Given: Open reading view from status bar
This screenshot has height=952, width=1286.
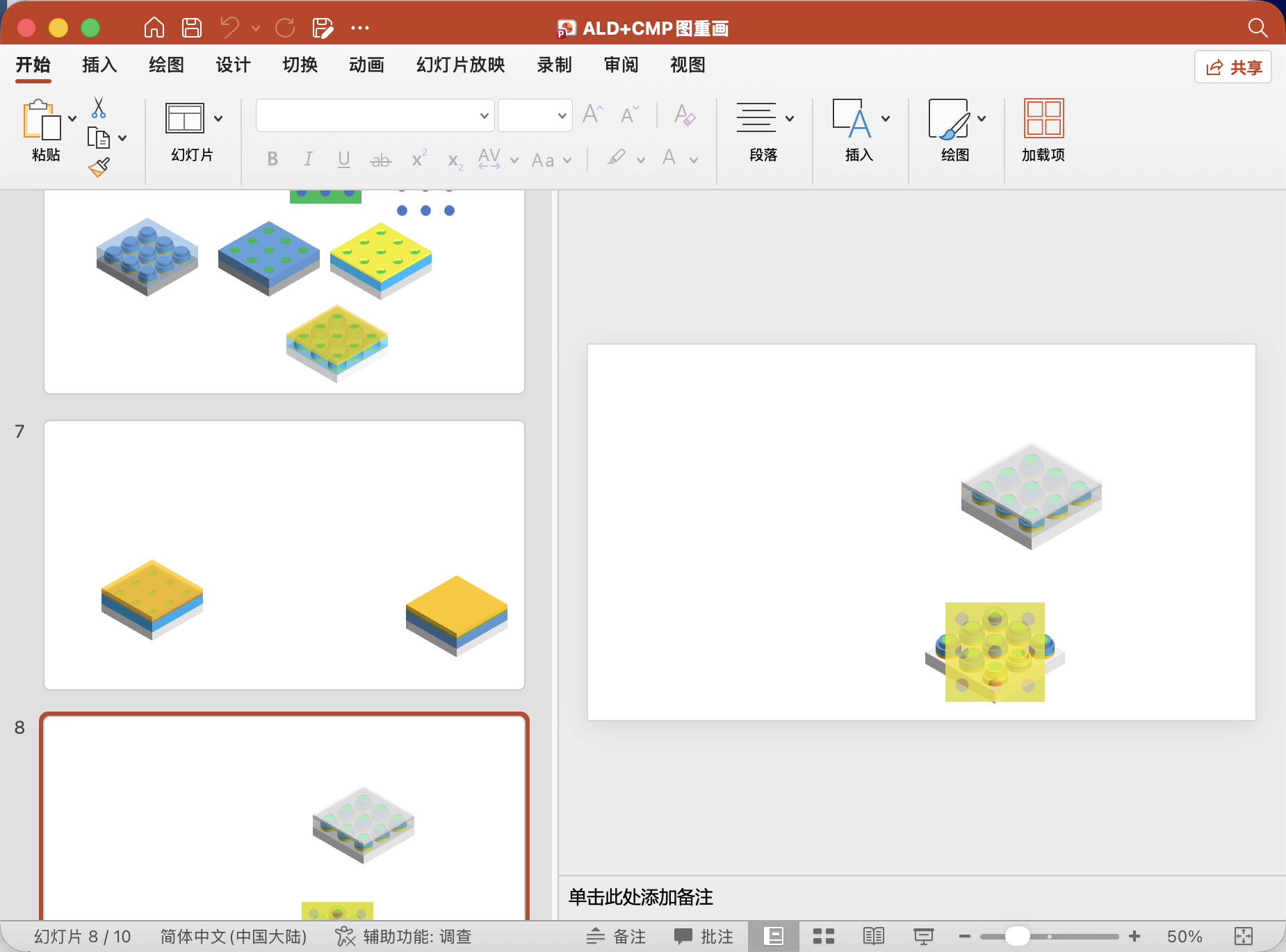Looking at the screenshot, I should pyautogui.click(x=873, y=936).
